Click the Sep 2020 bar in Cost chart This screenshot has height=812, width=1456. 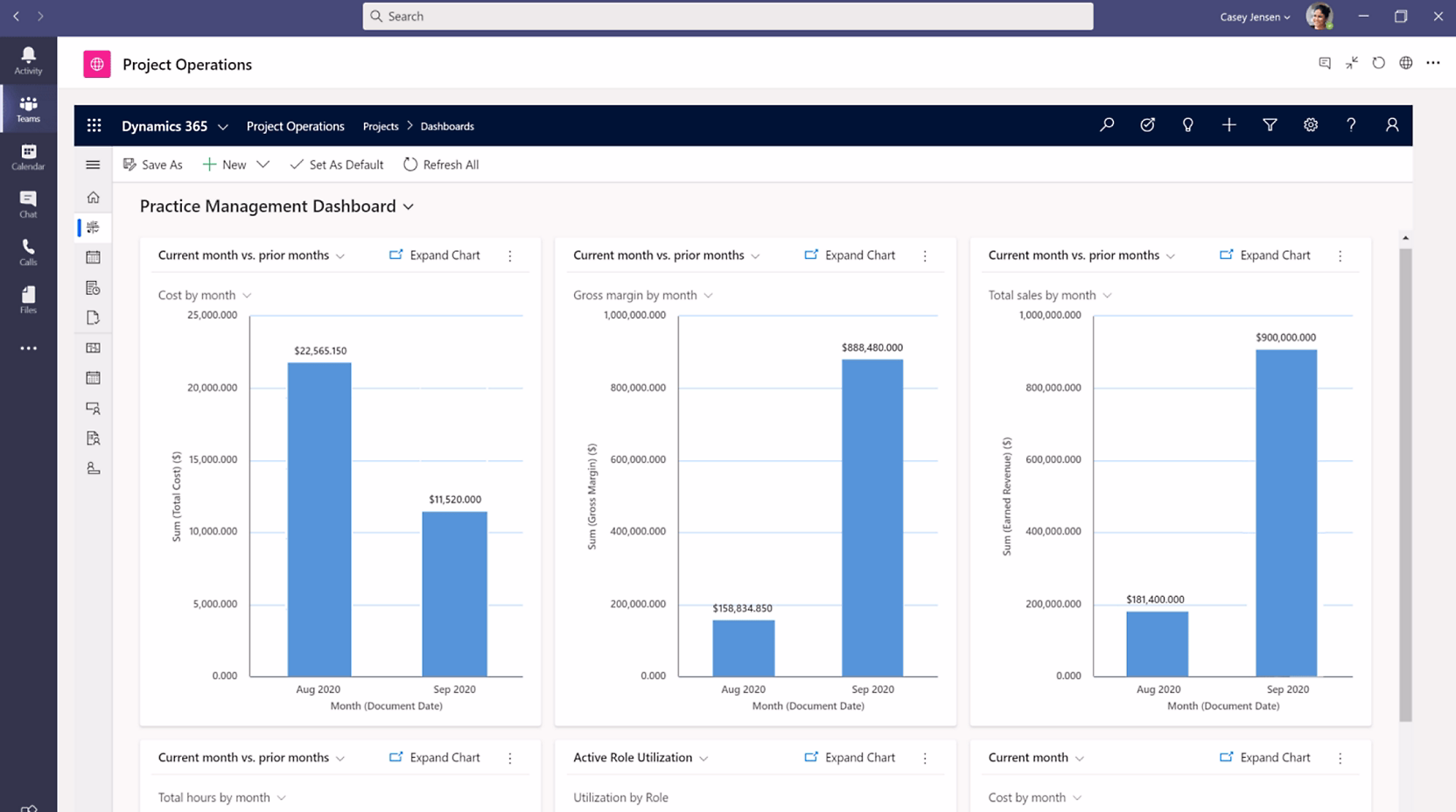[x=454, y=593]
